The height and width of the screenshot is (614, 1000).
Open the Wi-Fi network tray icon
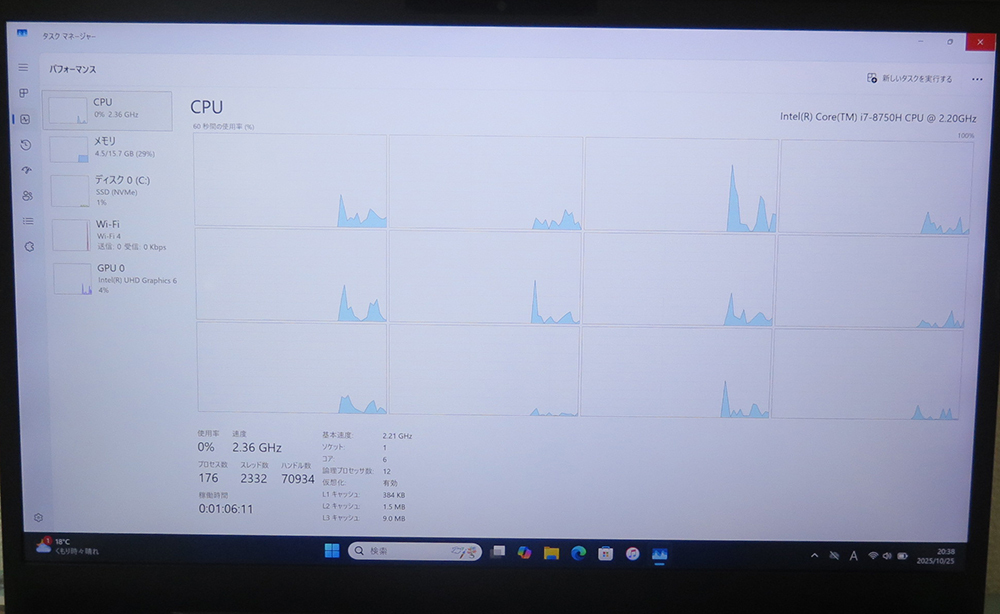click(x=873, y=556)
